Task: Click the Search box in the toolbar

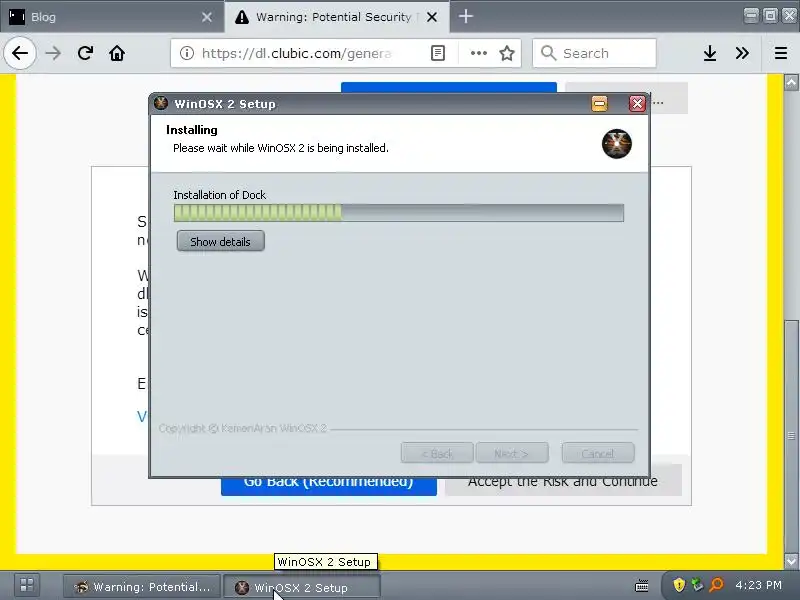Action: pyautogui.click(x=594, y=53)
